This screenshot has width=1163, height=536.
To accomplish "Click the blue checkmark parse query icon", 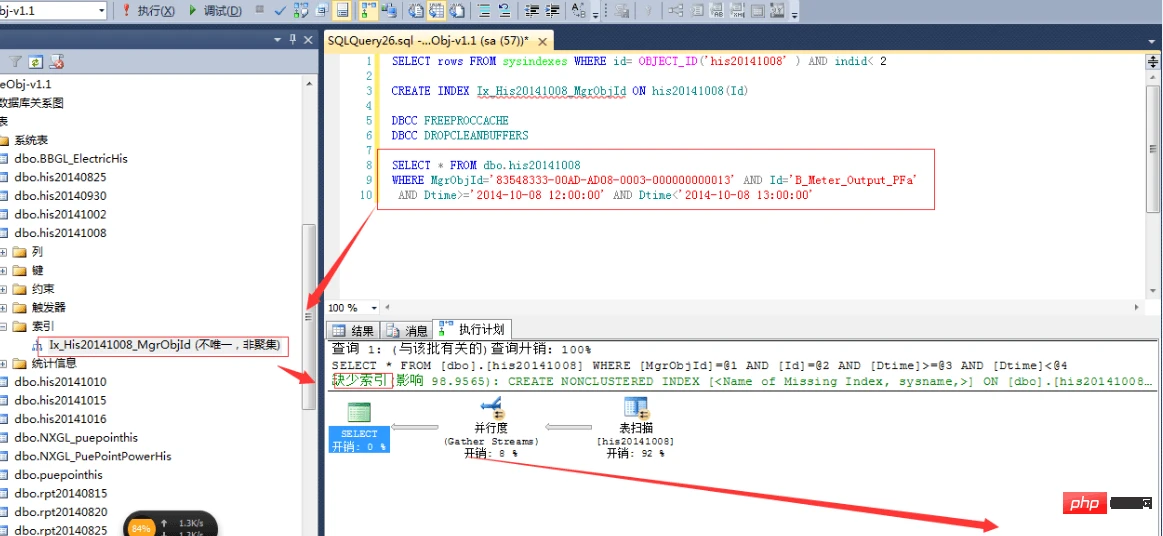I will click(278, 11).
